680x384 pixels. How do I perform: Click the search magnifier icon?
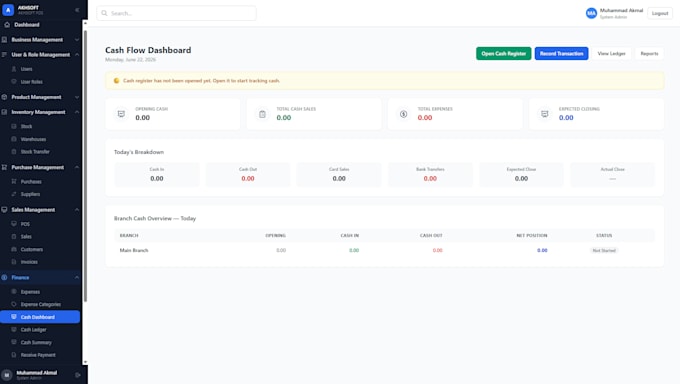(104, 13)
